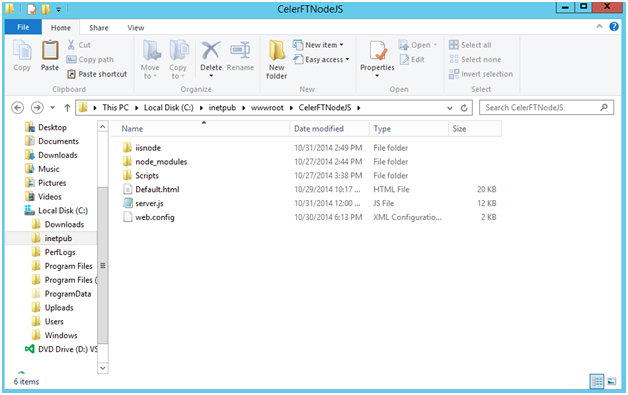
Task: Open the blue Help question mark
Action: tap(614, 26)
